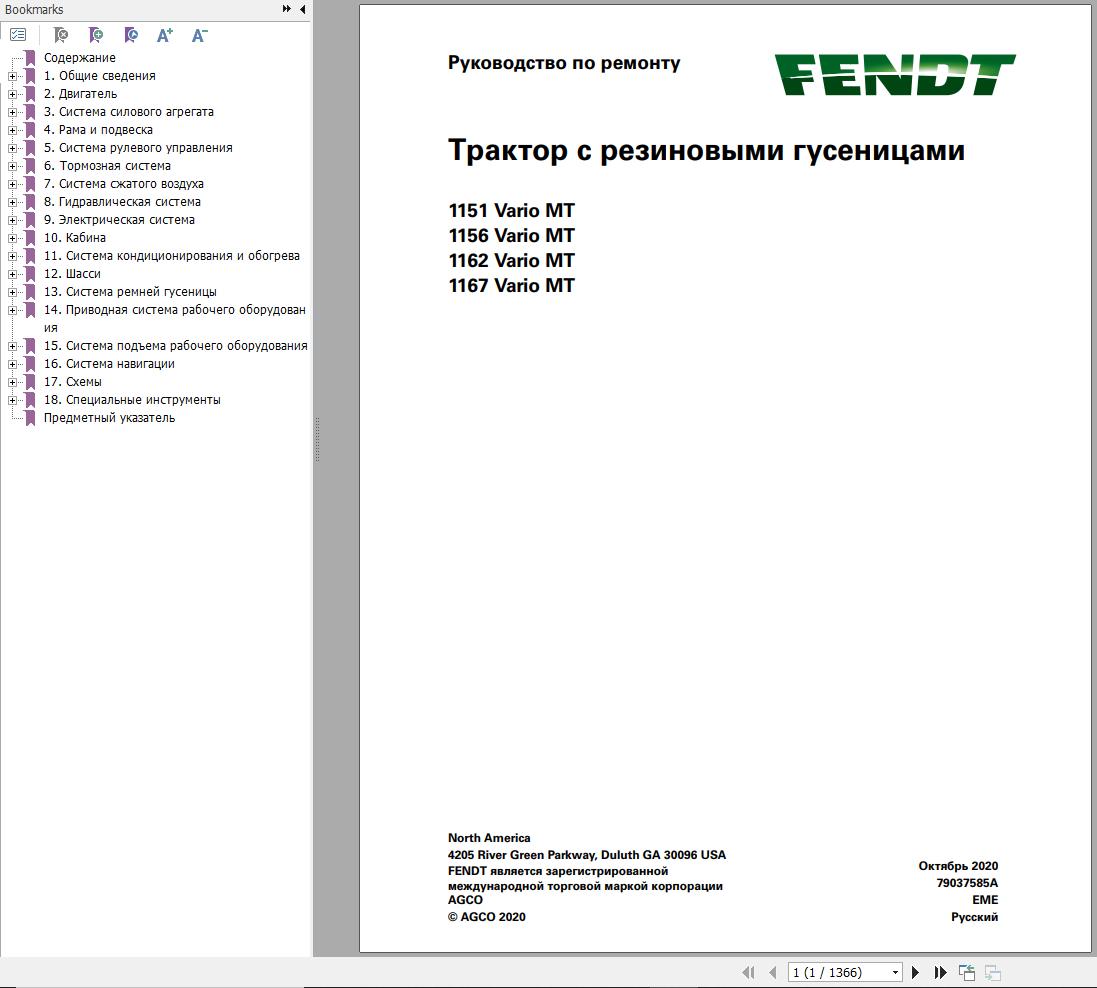The width and height of the screenshot is (1097, 988).
Task: Open bookmark 15. Система подъема рабочего оборудования
Action: point(176,346)
